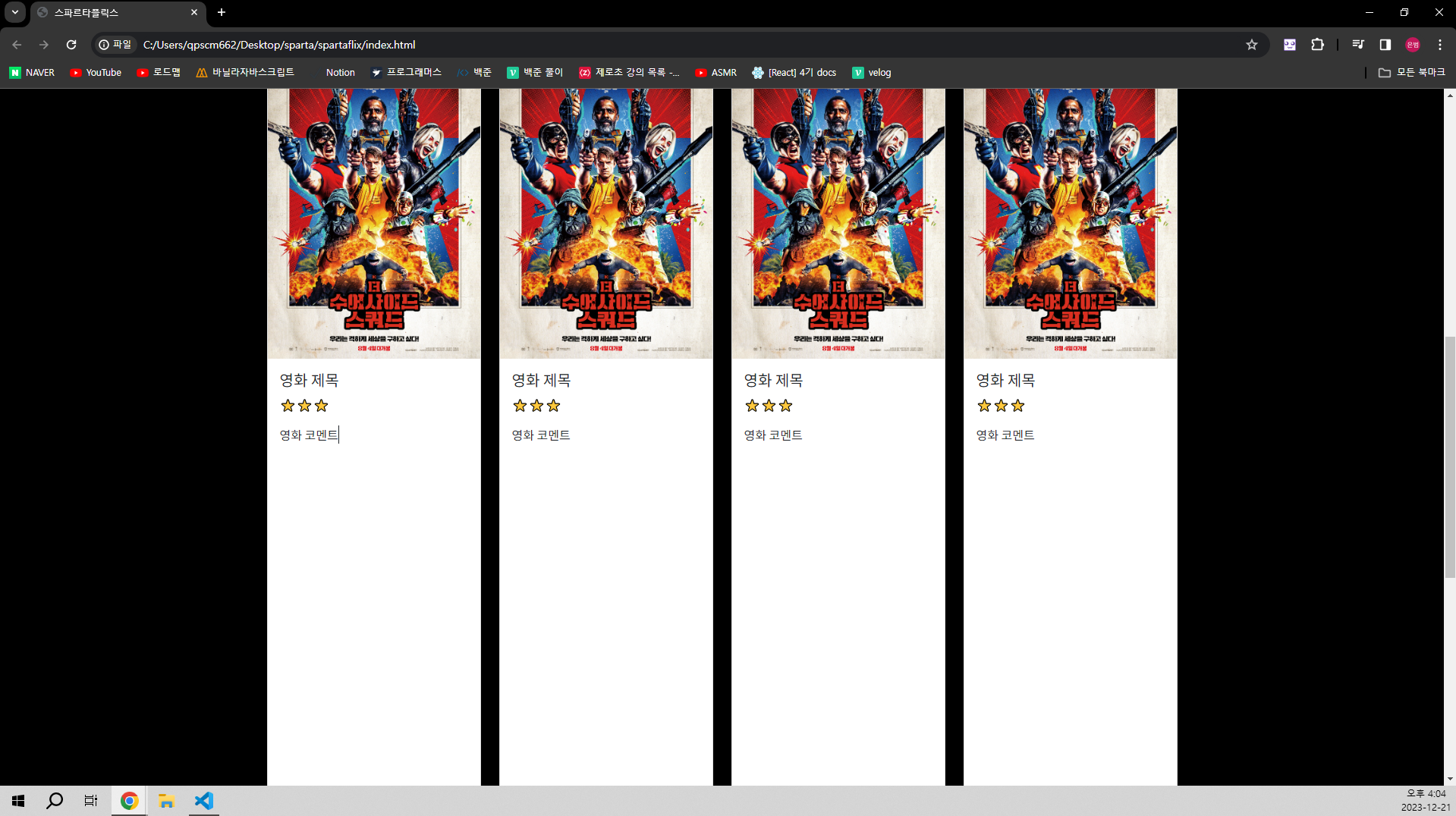The height and width of the screenshot is (816, 1456).
Task: Click the star rating in third card
Action: (x=769, y=406)
